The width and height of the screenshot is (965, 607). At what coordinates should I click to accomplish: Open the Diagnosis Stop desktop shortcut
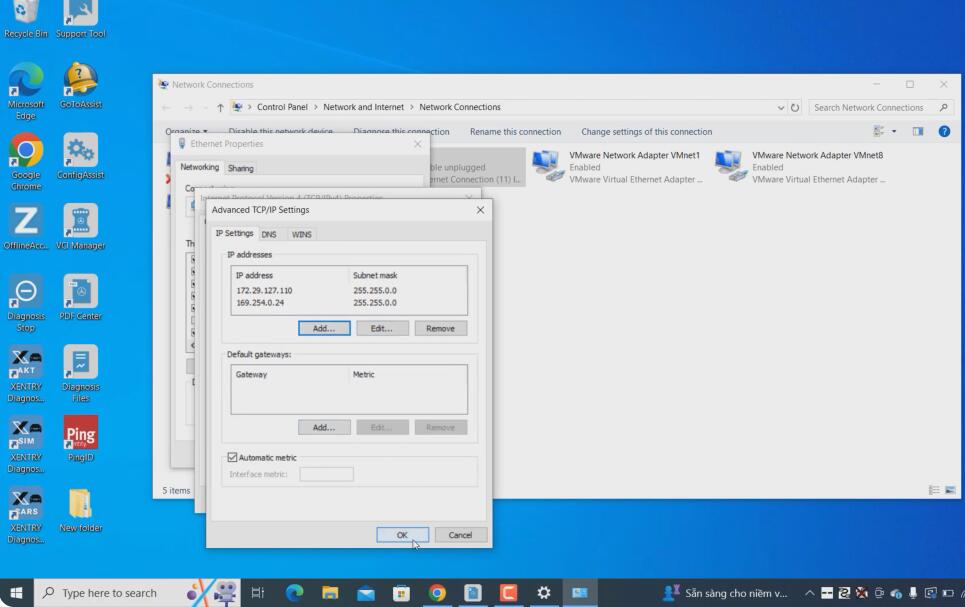[x=26, y=304]
